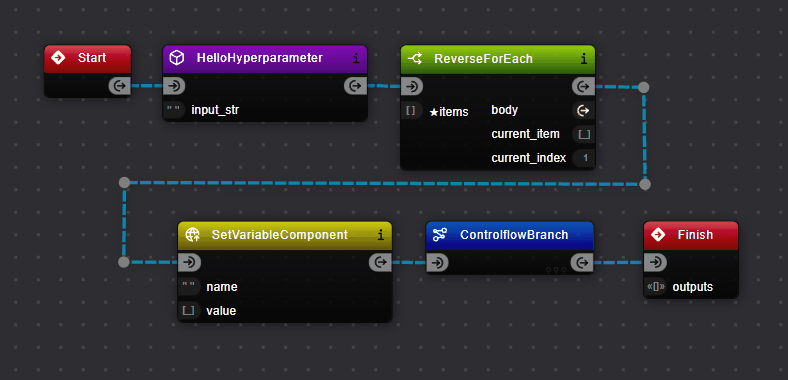The width and height of the screenshot is (788, 380).
Task: Open the SetVariableComponent info icon
Action: click(x=380, y=235)
